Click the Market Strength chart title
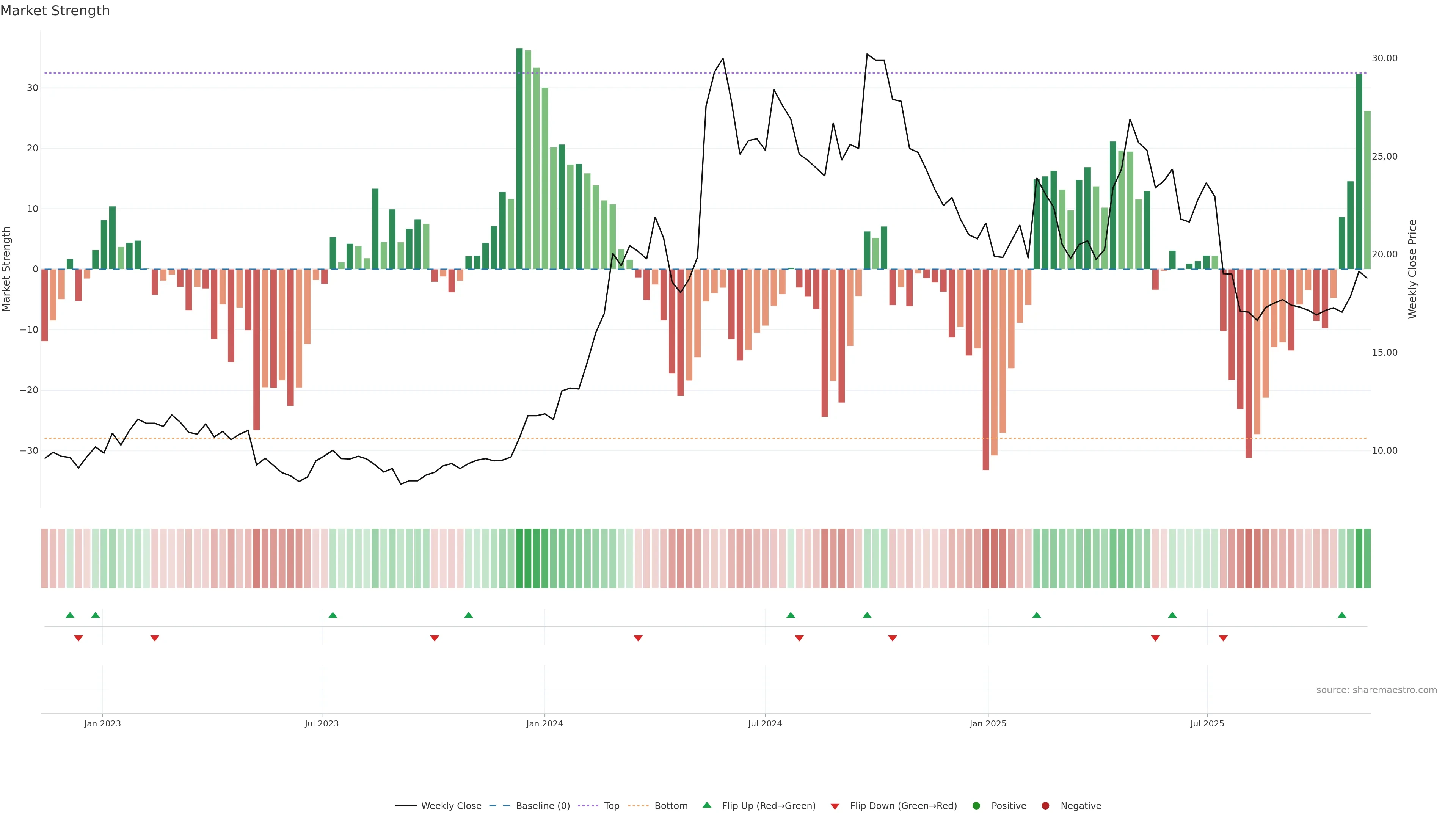The image size is (1456, 819). (55, 11)
